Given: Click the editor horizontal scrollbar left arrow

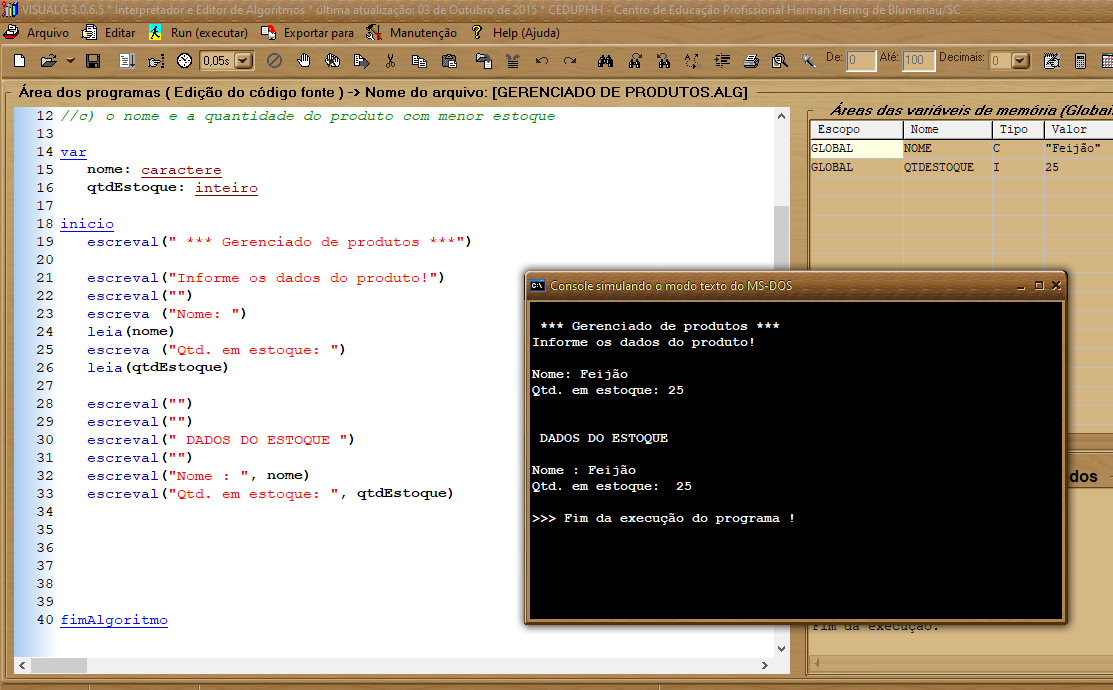Looking at the screenshot, I should pyautogui.click(x=23, y=665).
